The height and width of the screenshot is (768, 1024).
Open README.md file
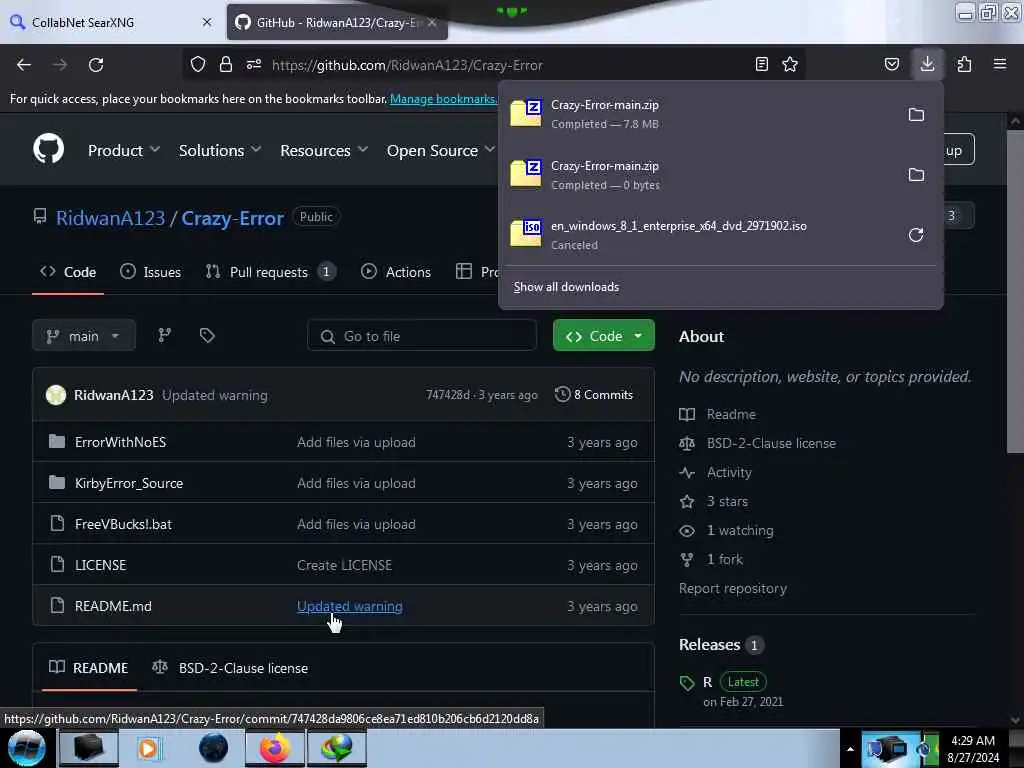pos(113,606)
